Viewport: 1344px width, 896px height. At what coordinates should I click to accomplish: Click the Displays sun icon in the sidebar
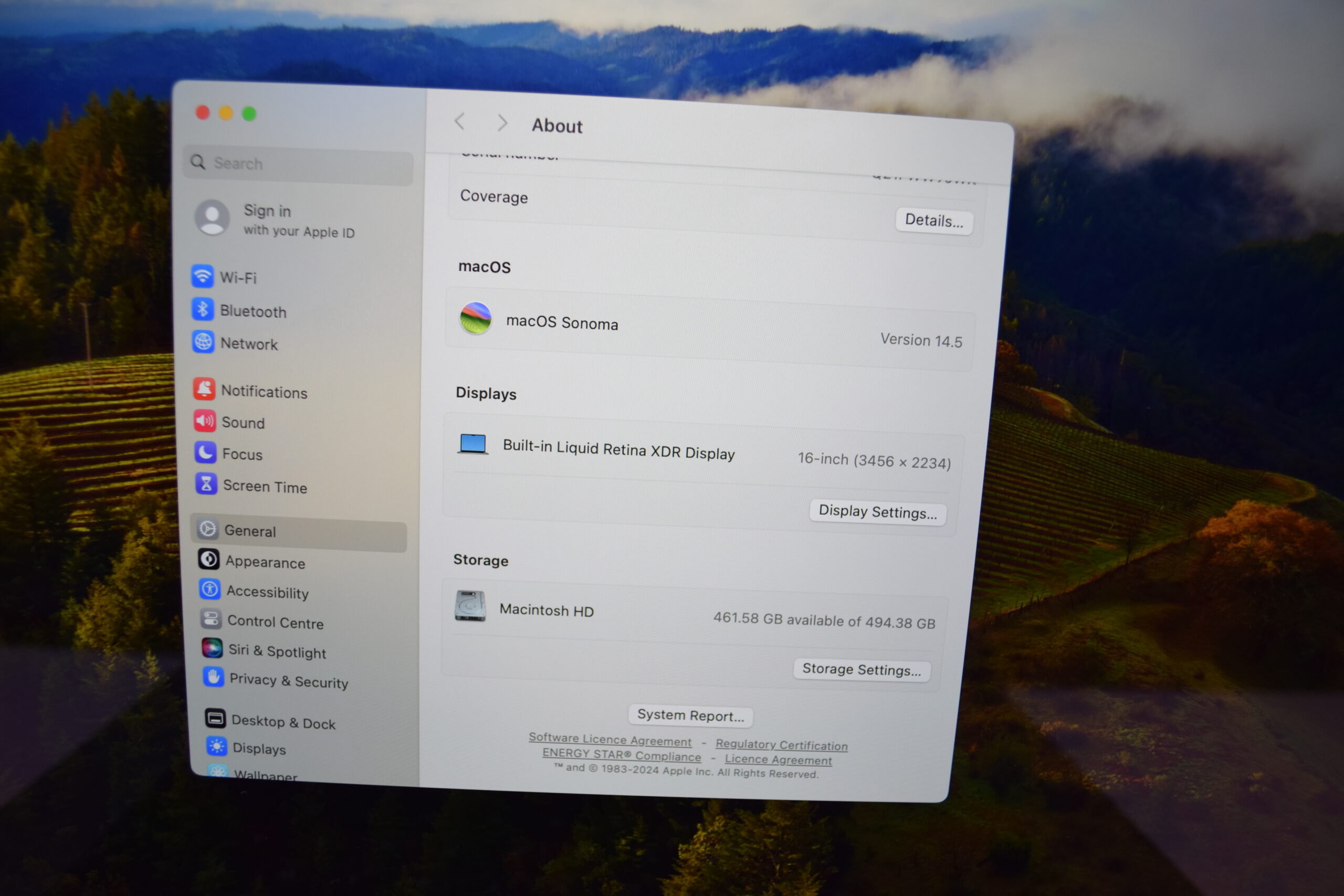tap(217, 746)
